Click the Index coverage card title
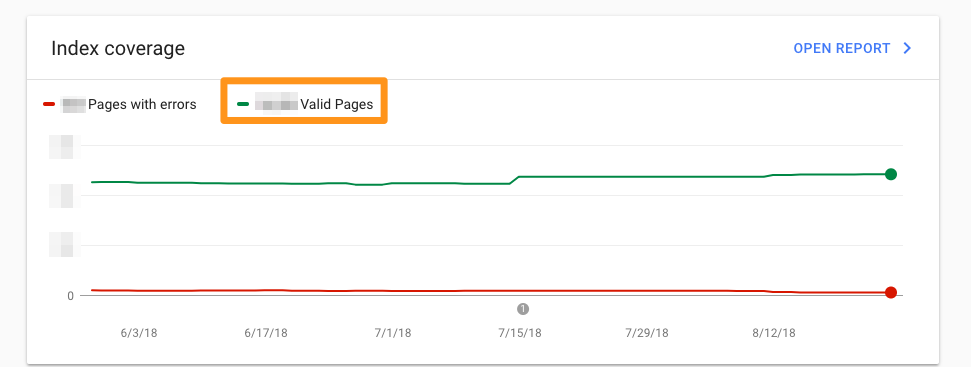 point(118,48)
